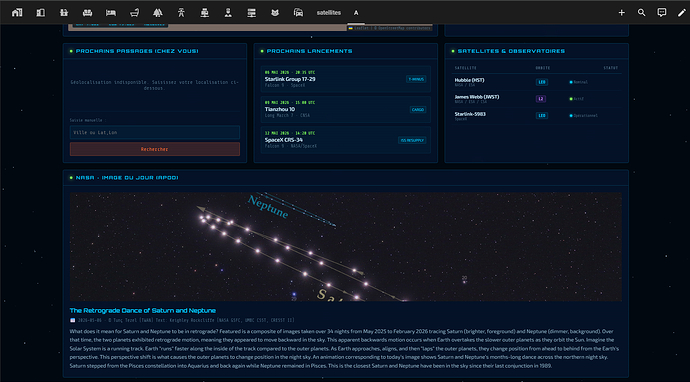Click the Rechercher button
690x382 pixels.
click(155, 149)
